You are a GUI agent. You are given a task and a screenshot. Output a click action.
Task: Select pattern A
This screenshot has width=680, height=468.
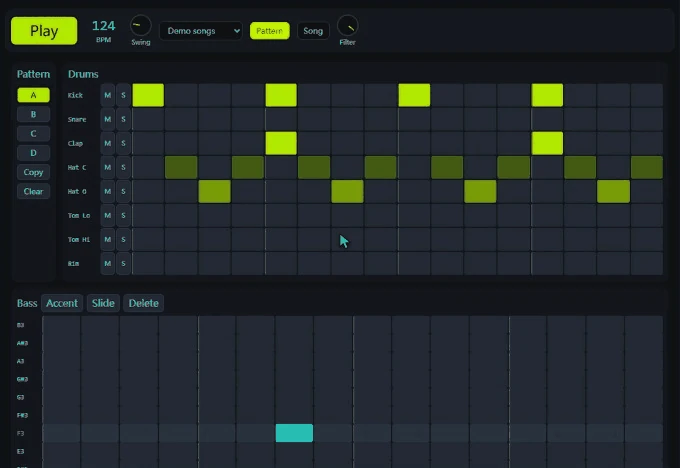[33, 95]
